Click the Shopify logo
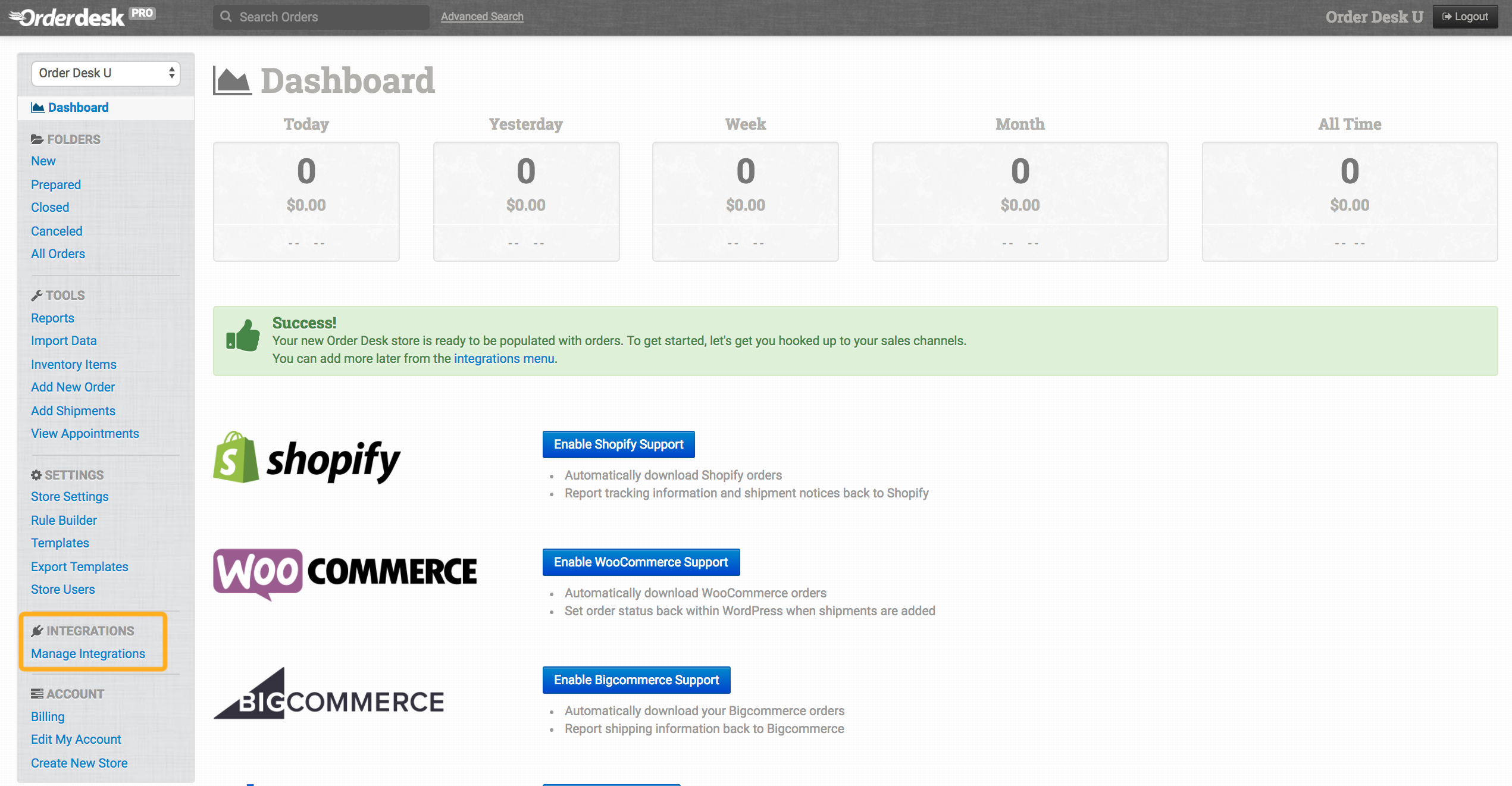 (306, 459)
